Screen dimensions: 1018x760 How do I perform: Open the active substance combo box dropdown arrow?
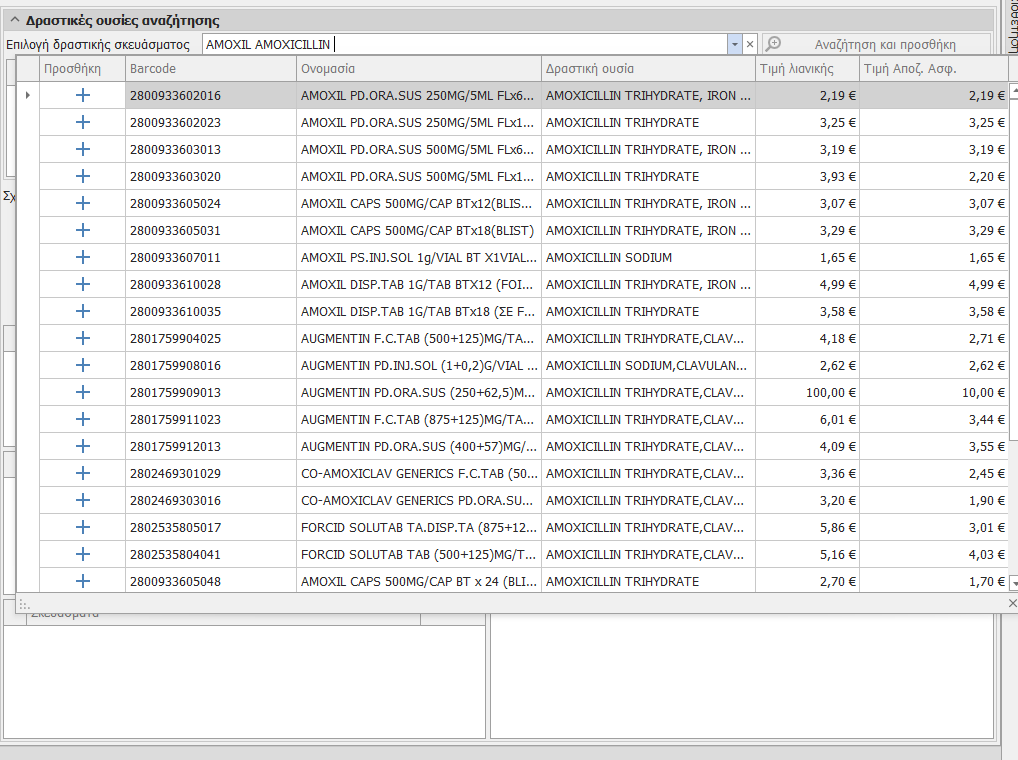(x=734, y=44)
